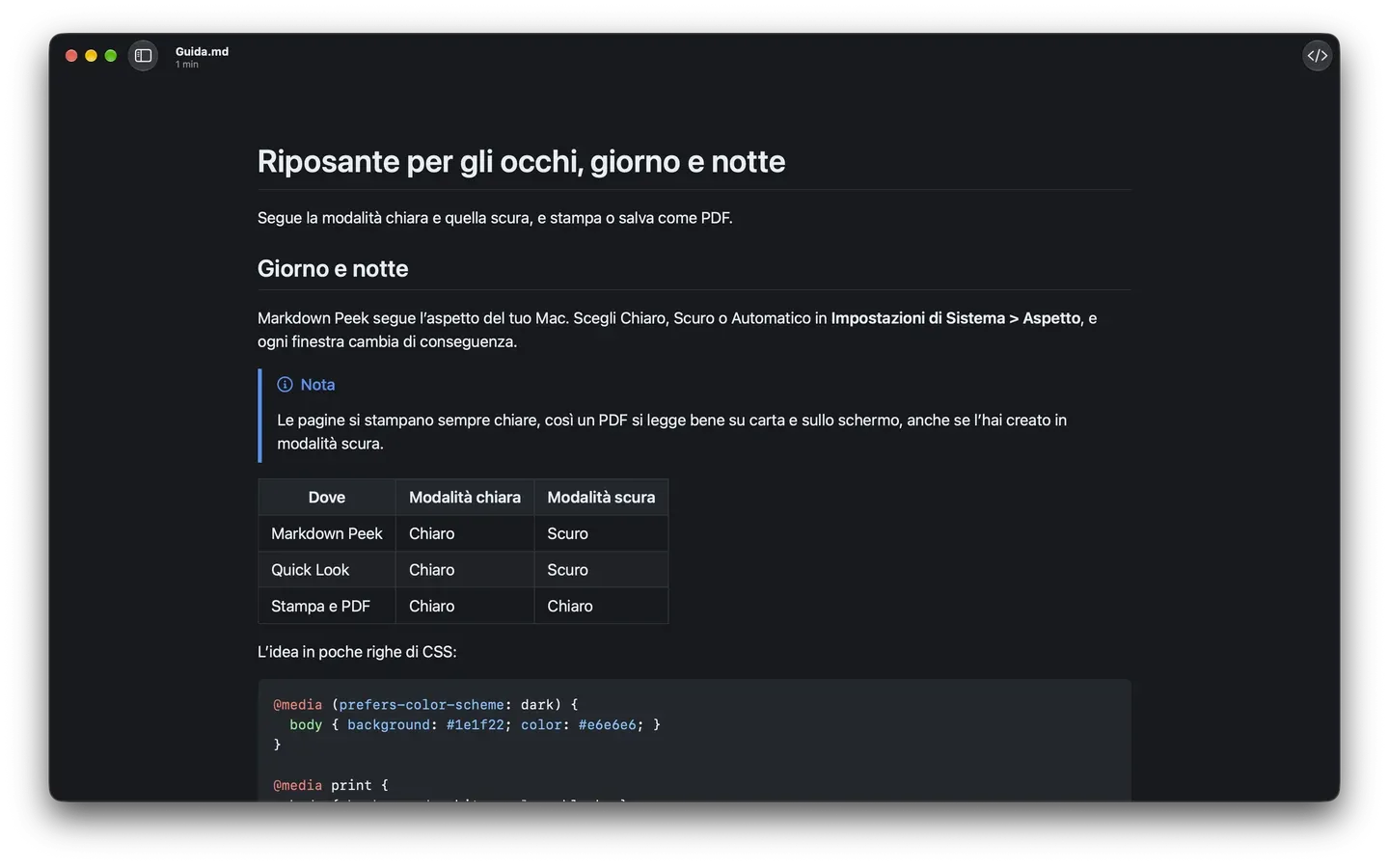Click the info icon beside Nota

285,385
